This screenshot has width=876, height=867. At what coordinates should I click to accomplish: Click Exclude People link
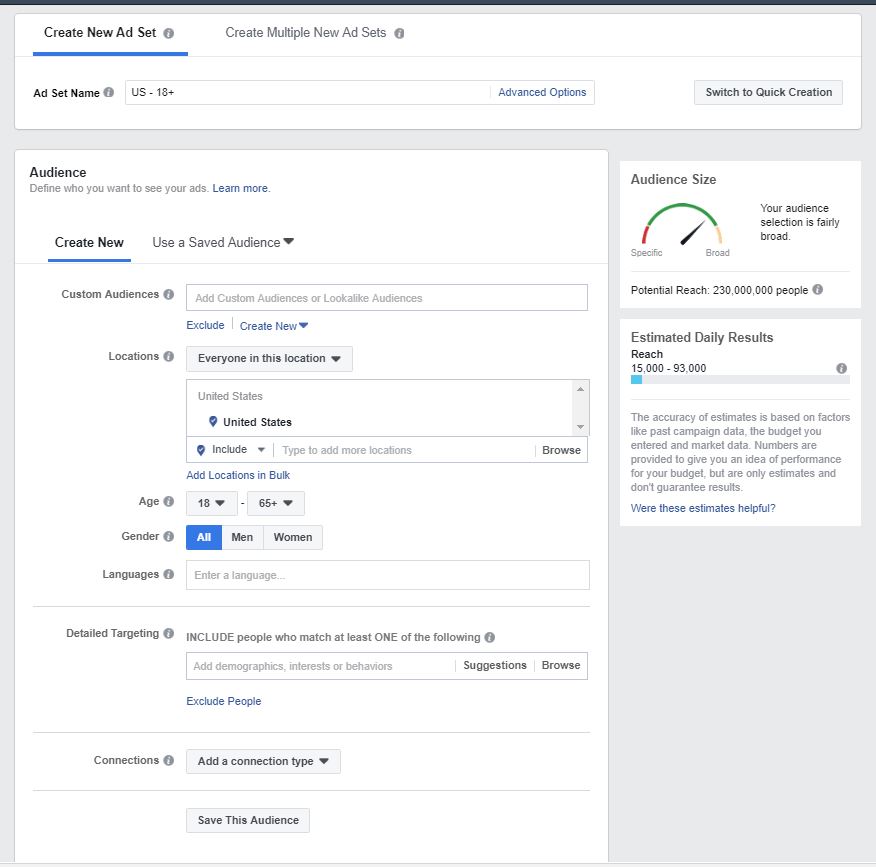(x=223, y=701)
